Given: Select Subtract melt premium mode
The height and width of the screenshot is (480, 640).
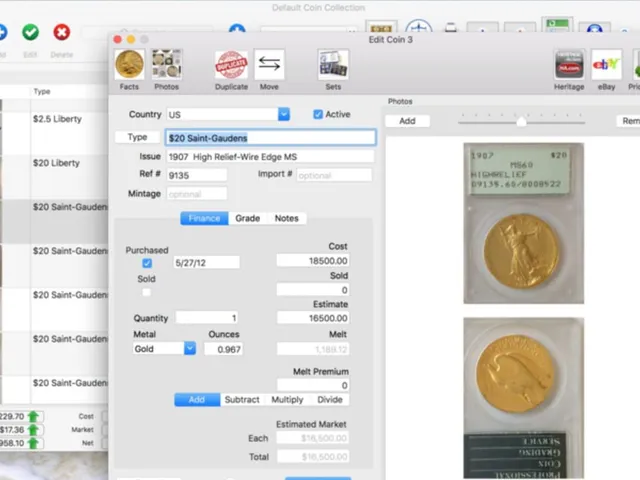Looking at the screenshot, I should pos(242,400).
